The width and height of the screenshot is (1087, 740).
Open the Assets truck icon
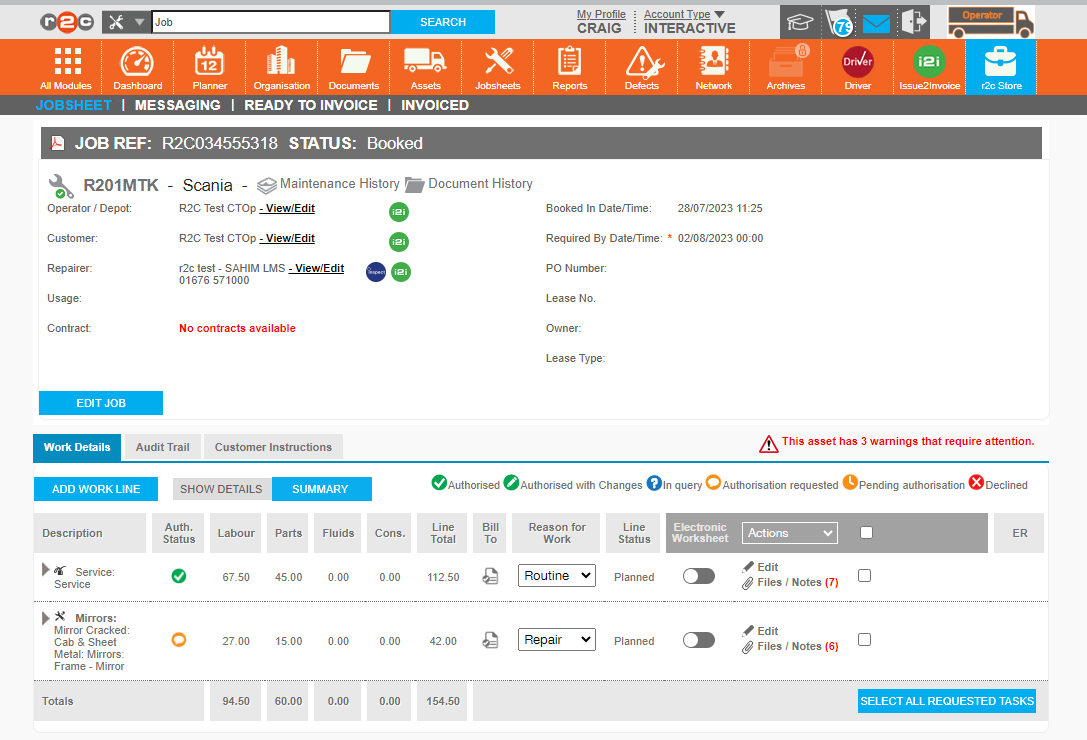(x=425, y=63)
